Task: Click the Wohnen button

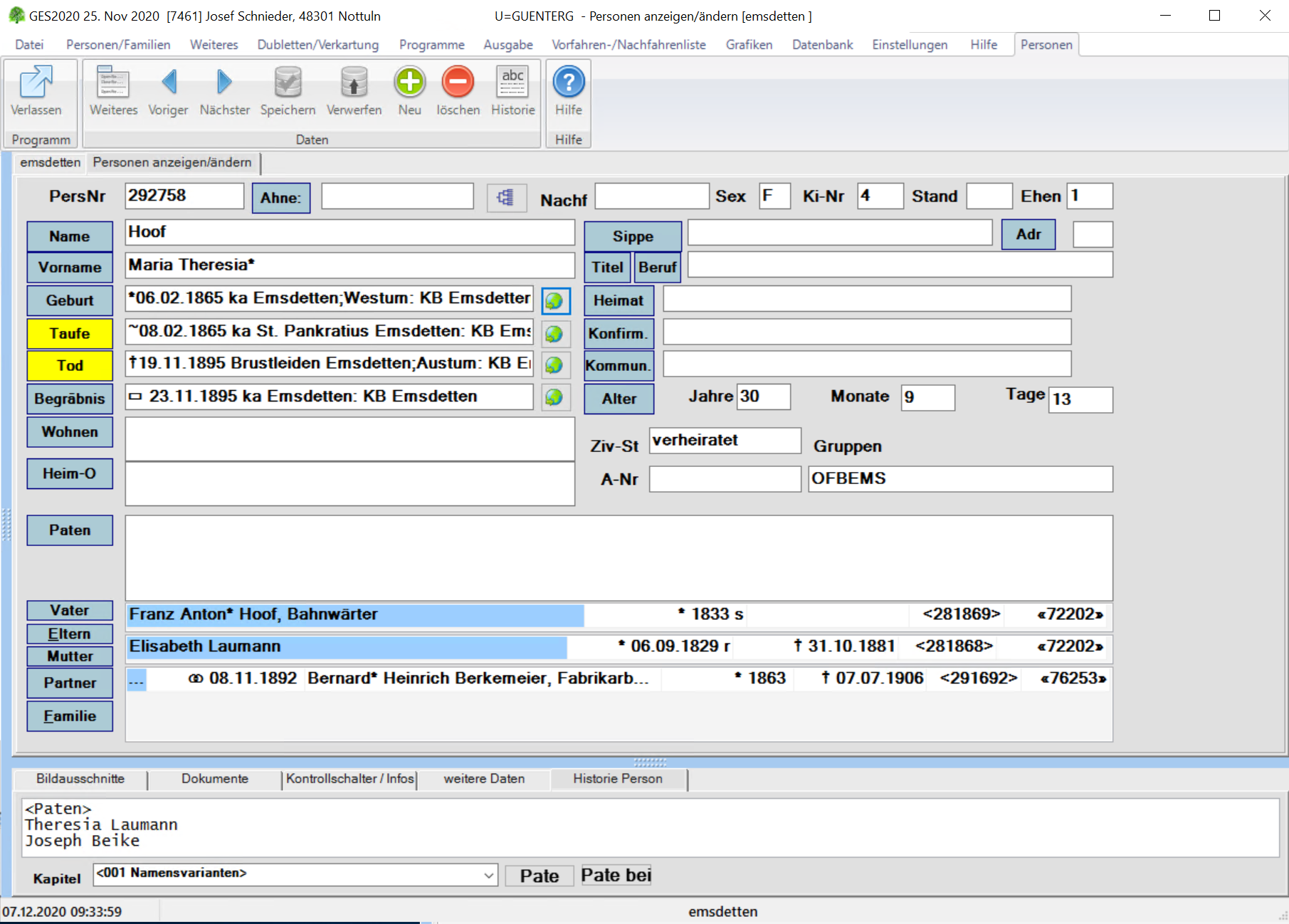Action: (70, 431)
